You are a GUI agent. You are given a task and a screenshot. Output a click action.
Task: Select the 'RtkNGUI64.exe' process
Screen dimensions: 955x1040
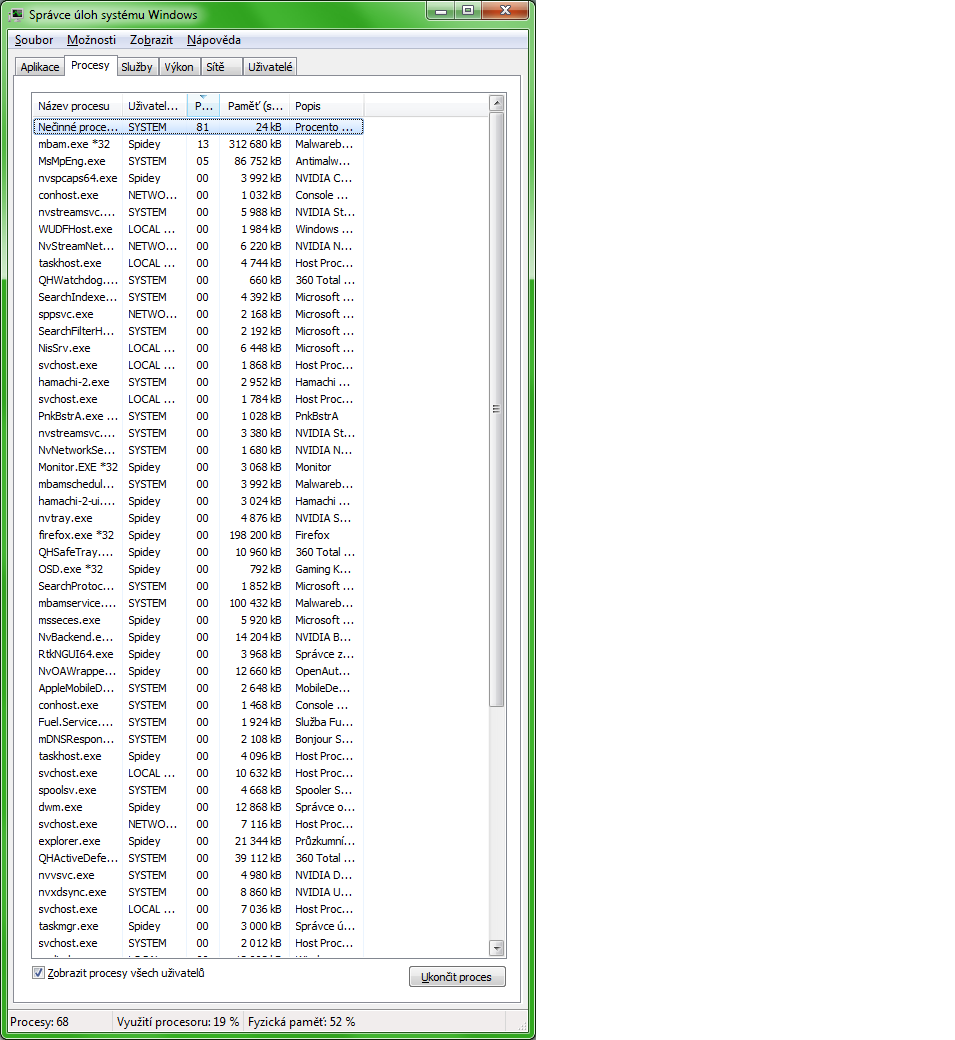[198, 654]
